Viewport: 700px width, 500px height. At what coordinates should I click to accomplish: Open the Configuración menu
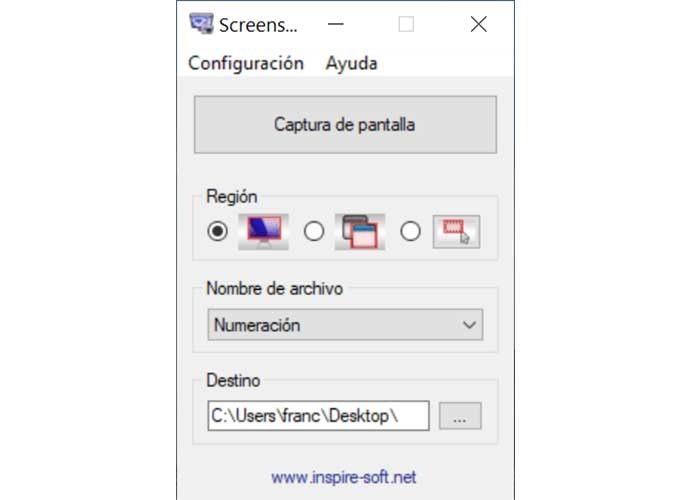pyautogui.click(x=246, y=63)
